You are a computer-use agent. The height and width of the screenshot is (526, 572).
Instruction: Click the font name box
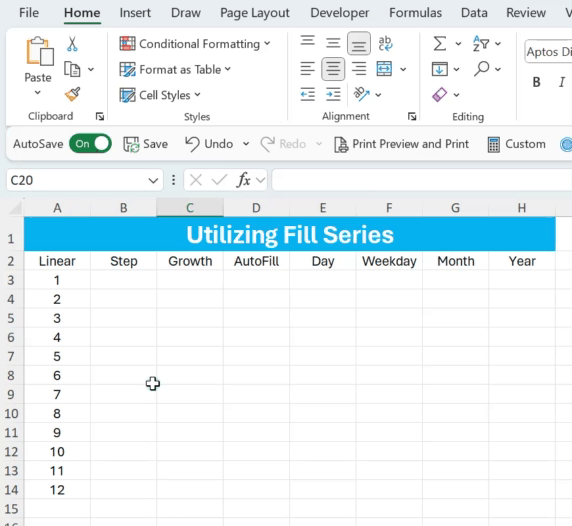click(x=548, y=52)
